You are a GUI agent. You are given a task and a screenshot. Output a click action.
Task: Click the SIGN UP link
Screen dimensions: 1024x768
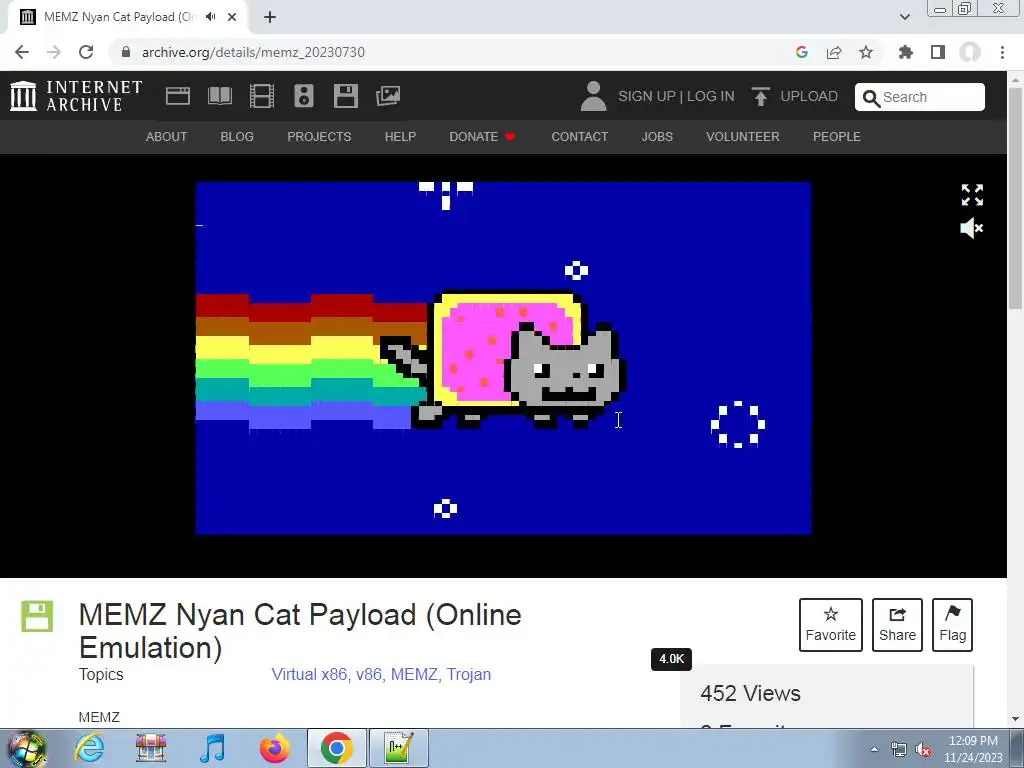pos(647,96)
